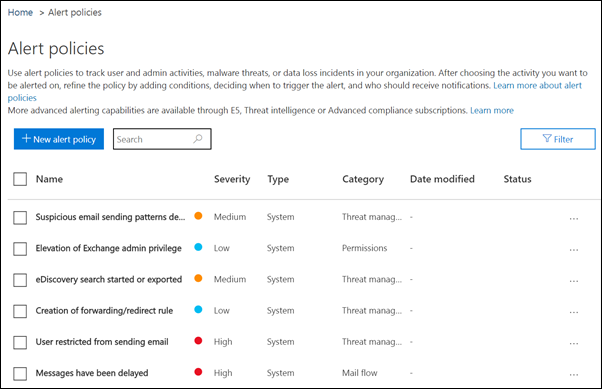Click Low severity text for Elevation of Exchange admin
This screenshot has width=602, height=389.
pyautogui.click(x=222, y=248)
